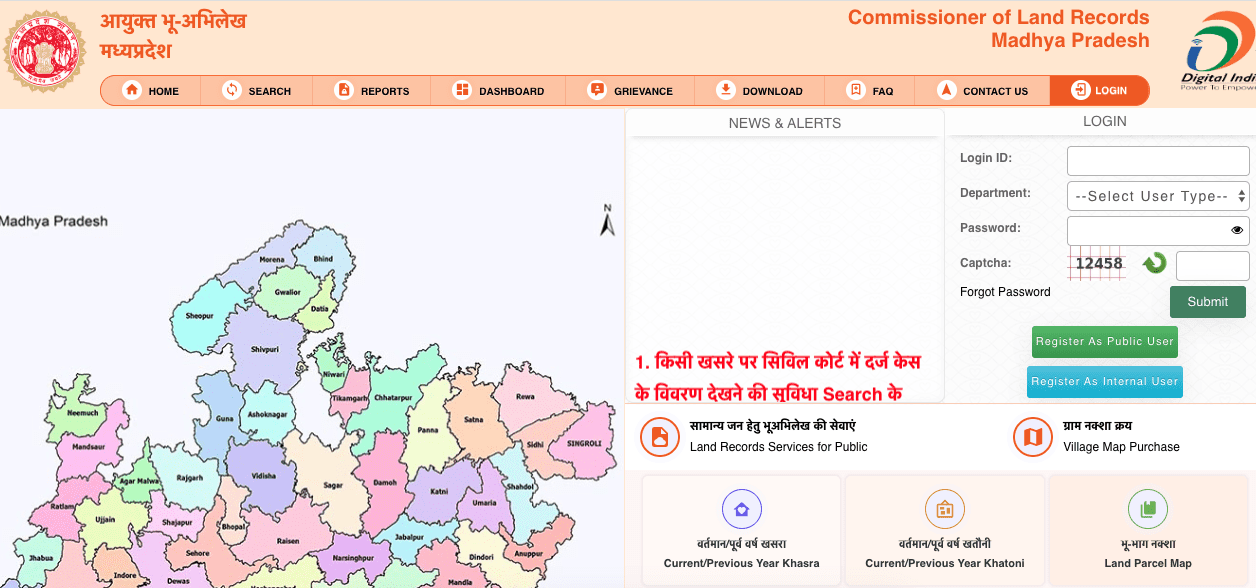Click the Login ID input field
1256x588 pixels.
tap(1157, 160)
